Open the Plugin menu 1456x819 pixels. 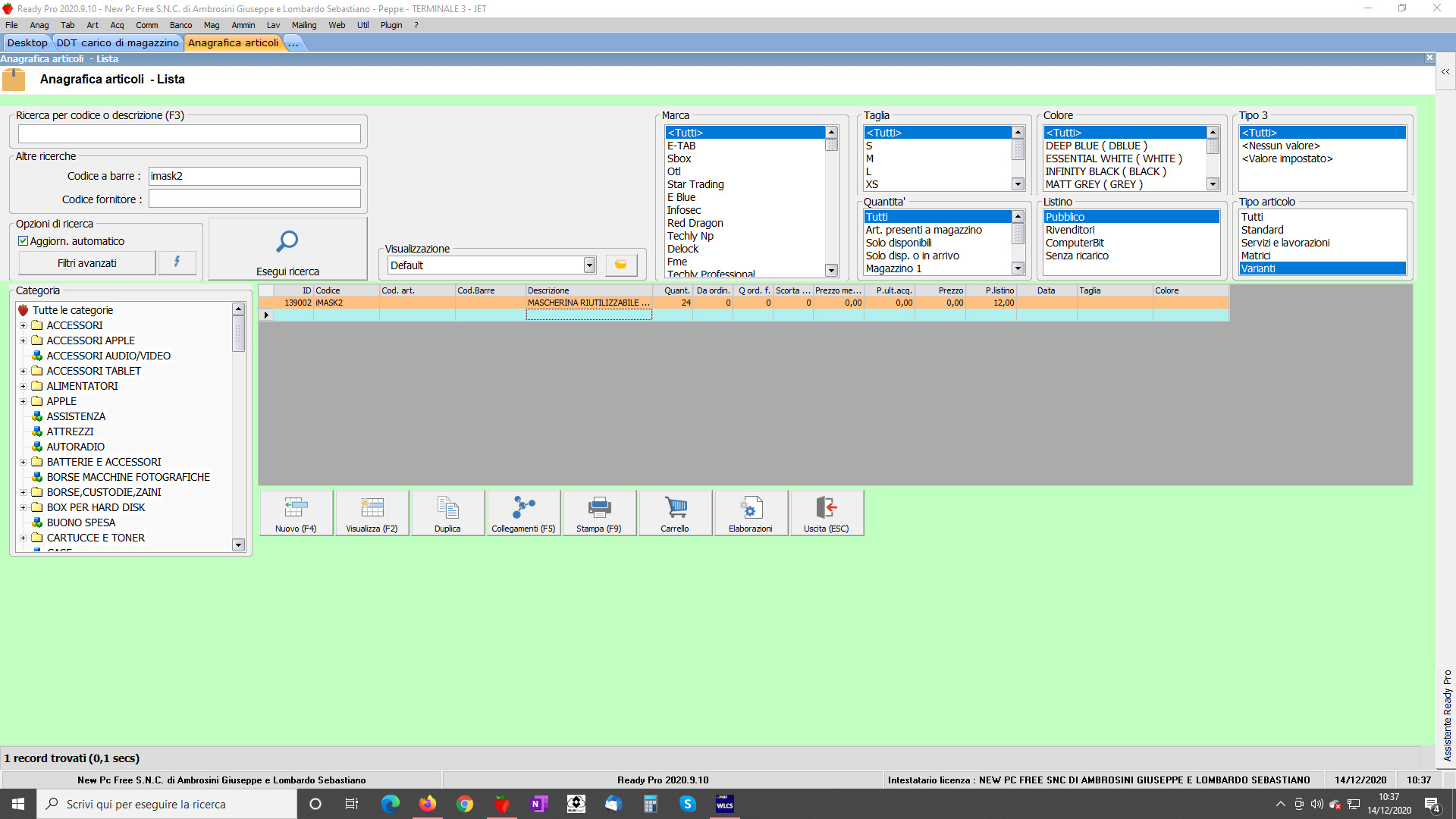pos(391,25)
